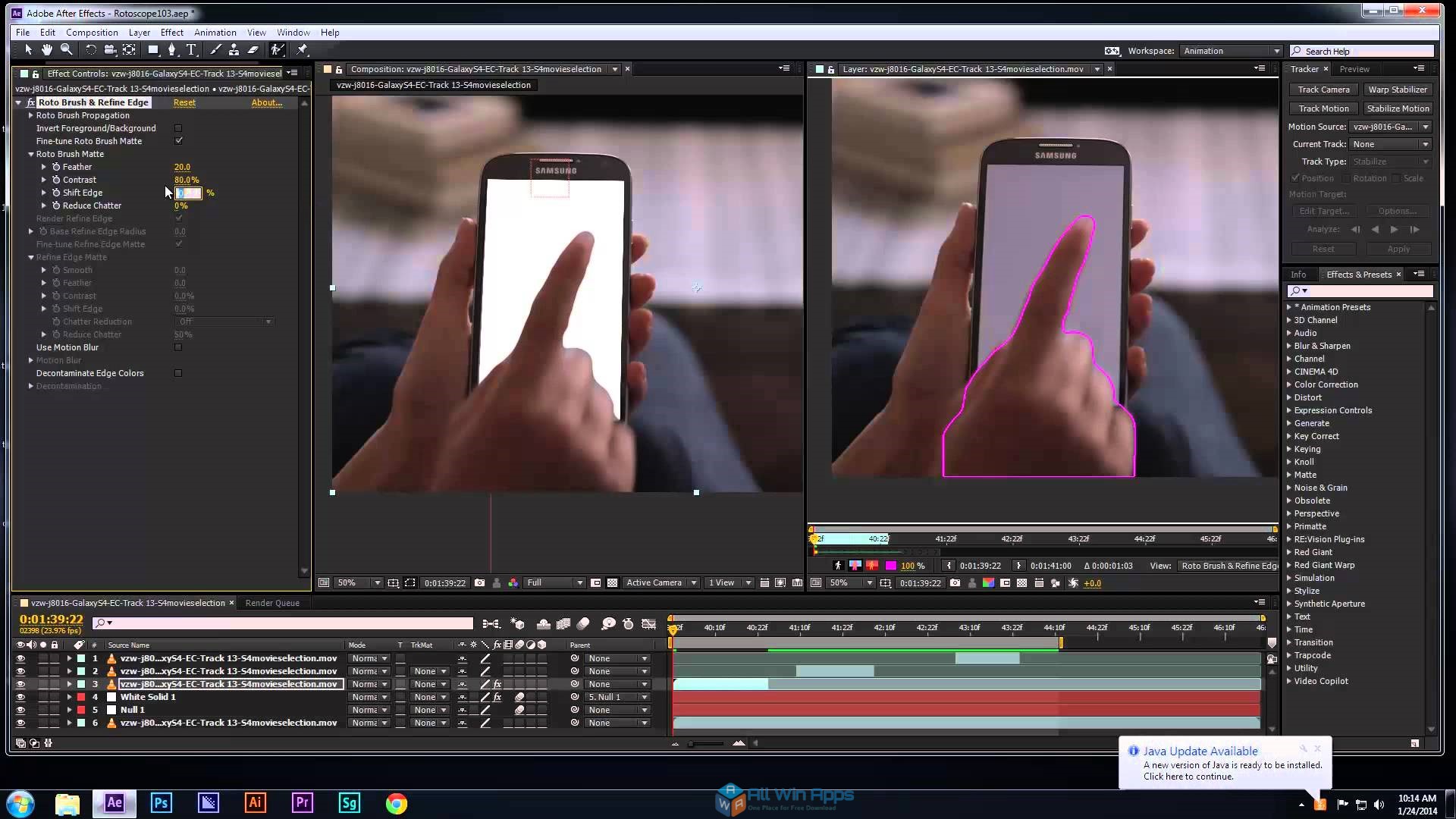Select the Pen tool in toolbar
The width and height of the screenshot is (1456, 819).
[x=173, y=50]
